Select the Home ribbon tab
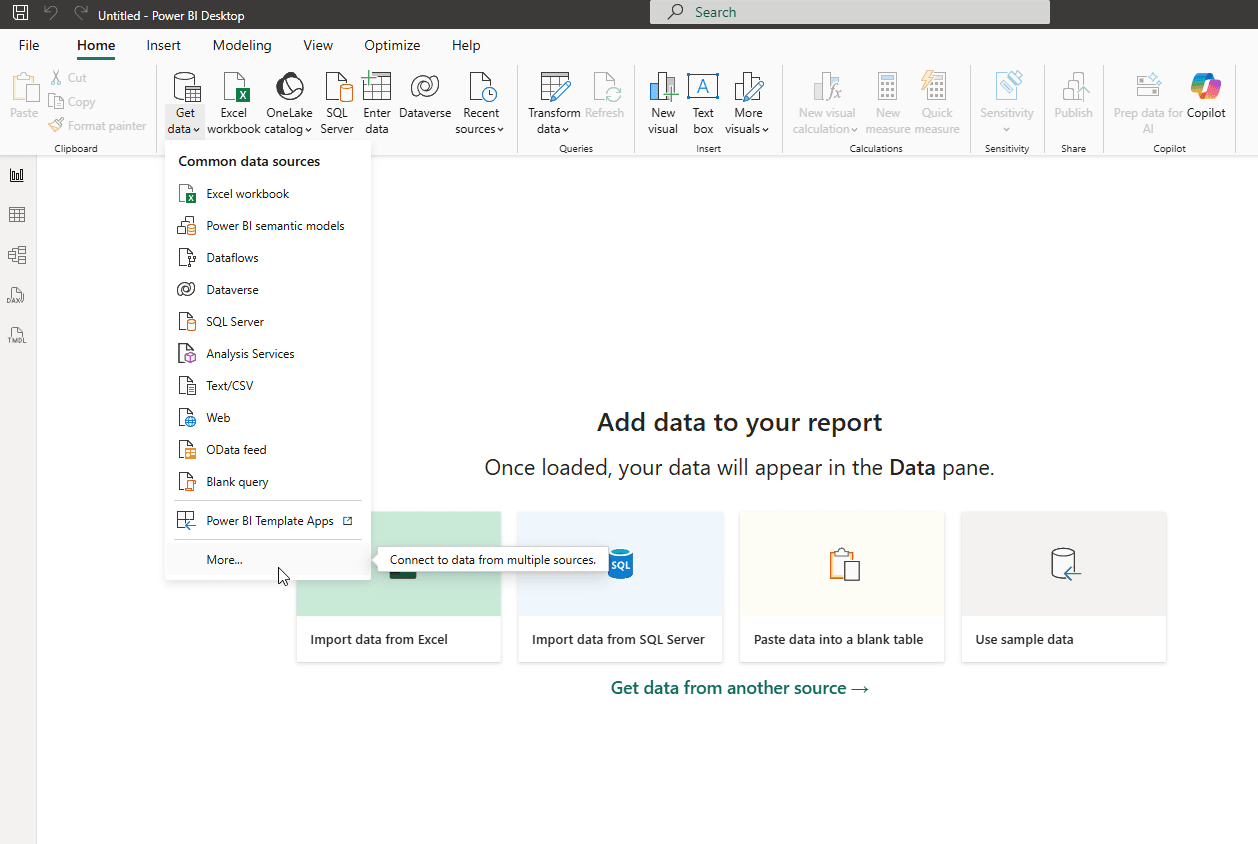Screen dimensions: 1258x844 [x=96, y=45]
